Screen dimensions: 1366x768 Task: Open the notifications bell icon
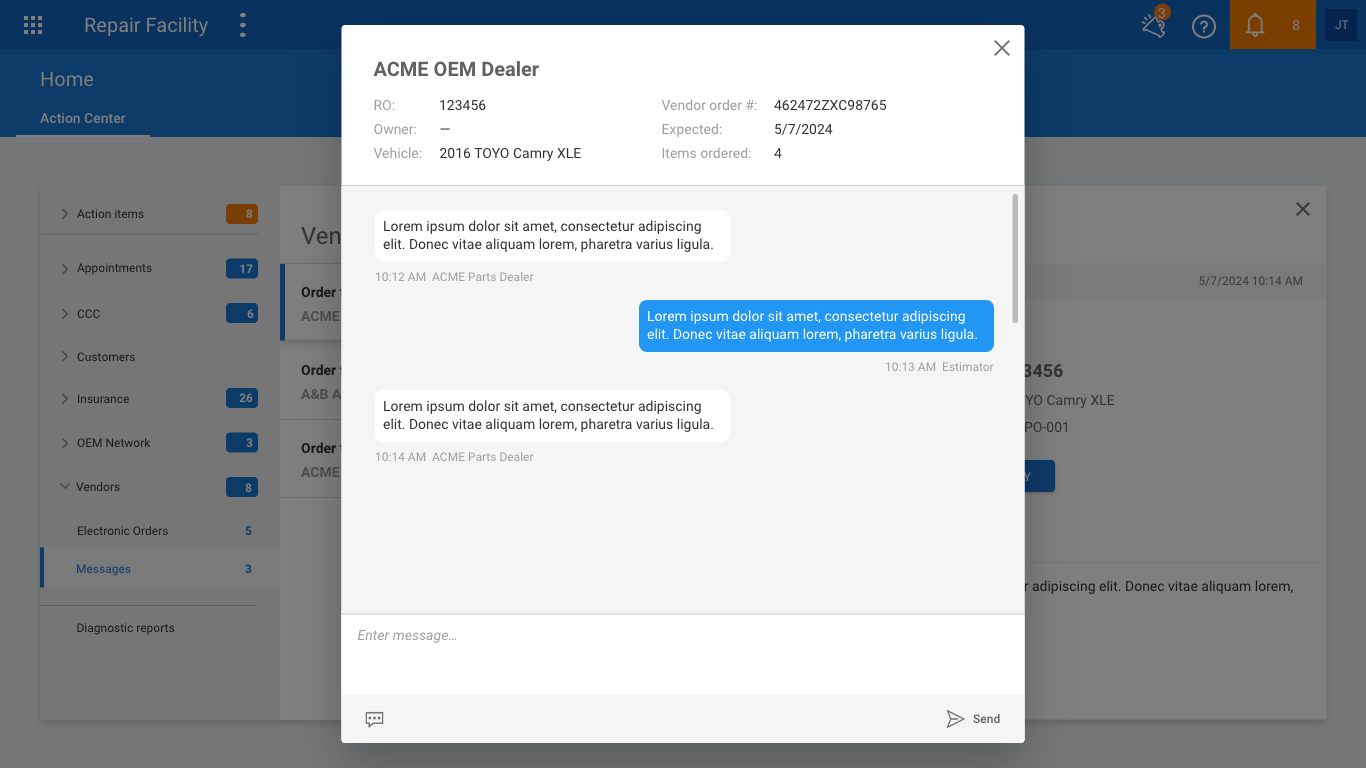(1255, 26)
